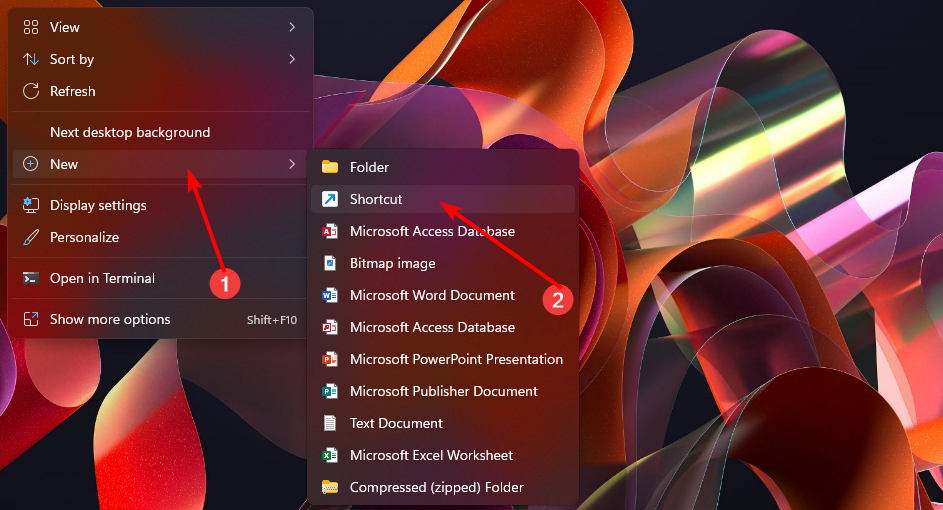Click the Sort by arrows icon
The height and width of the screenshot is (510, 943).
[x=31, y=59]
